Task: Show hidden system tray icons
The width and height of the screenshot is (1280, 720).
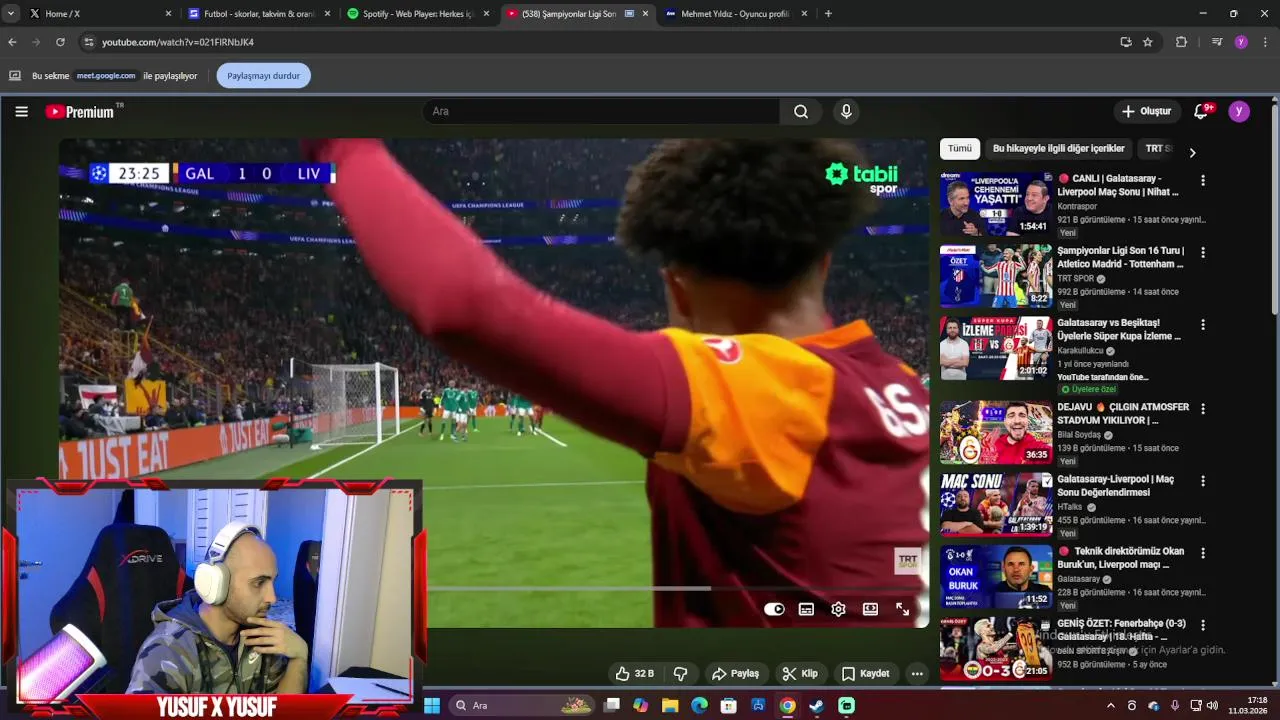Action: (x=1110, y=706)
